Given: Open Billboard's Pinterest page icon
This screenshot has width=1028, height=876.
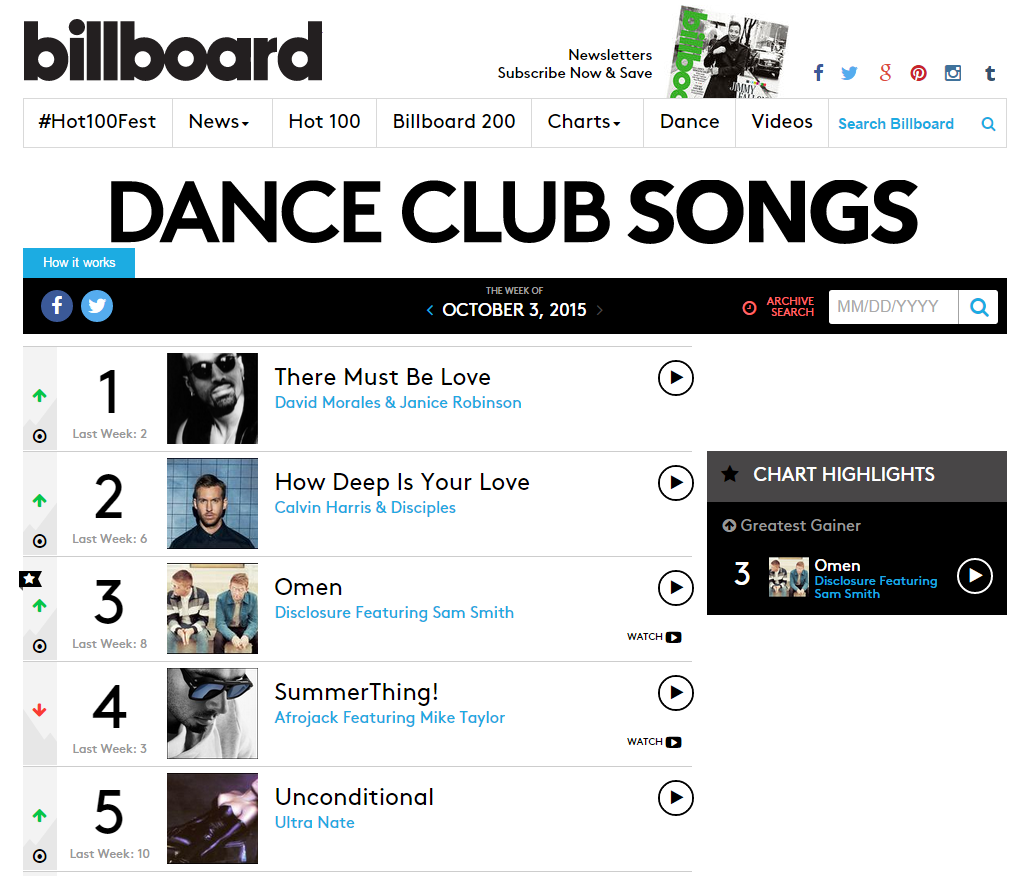Looking at the screenshot, I should [918, 73].
